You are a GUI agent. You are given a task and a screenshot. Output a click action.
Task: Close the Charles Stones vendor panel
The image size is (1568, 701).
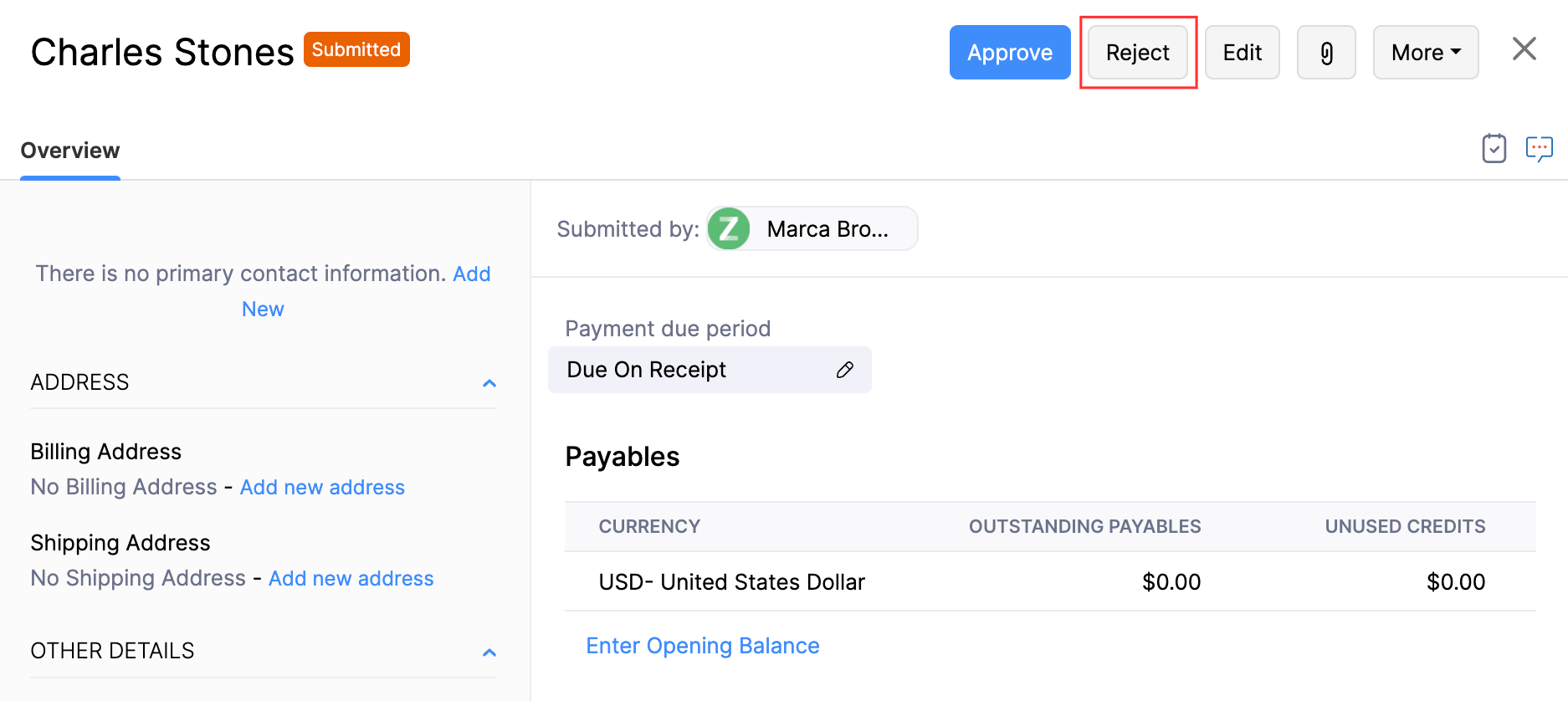[1524, 49]
